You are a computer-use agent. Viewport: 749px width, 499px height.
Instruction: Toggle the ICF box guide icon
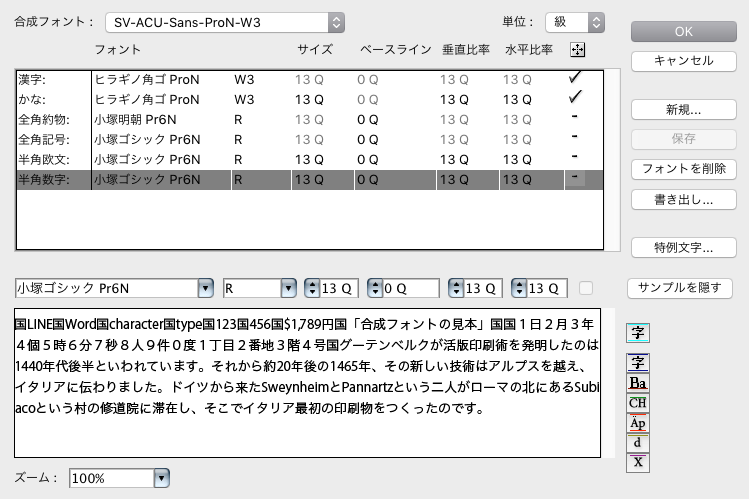coord(638,333)
